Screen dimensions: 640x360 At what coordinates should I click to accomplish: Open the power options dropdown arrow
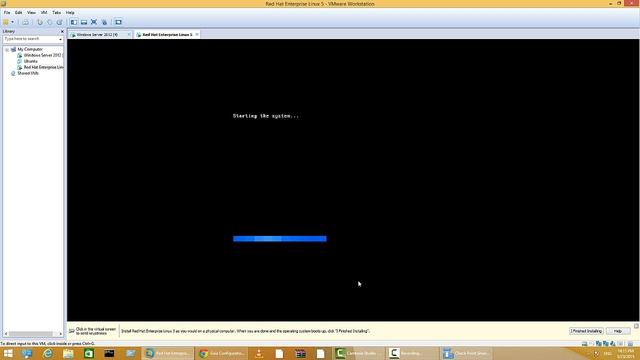tap(12, 22)
